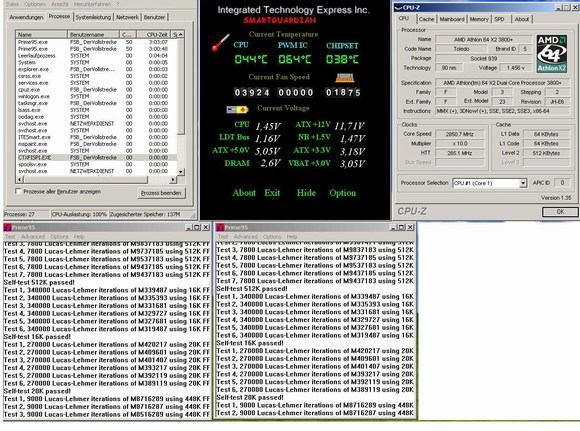
Task: Click the PWM IC temperature reading 064°C
Action: tap(294, 59)
